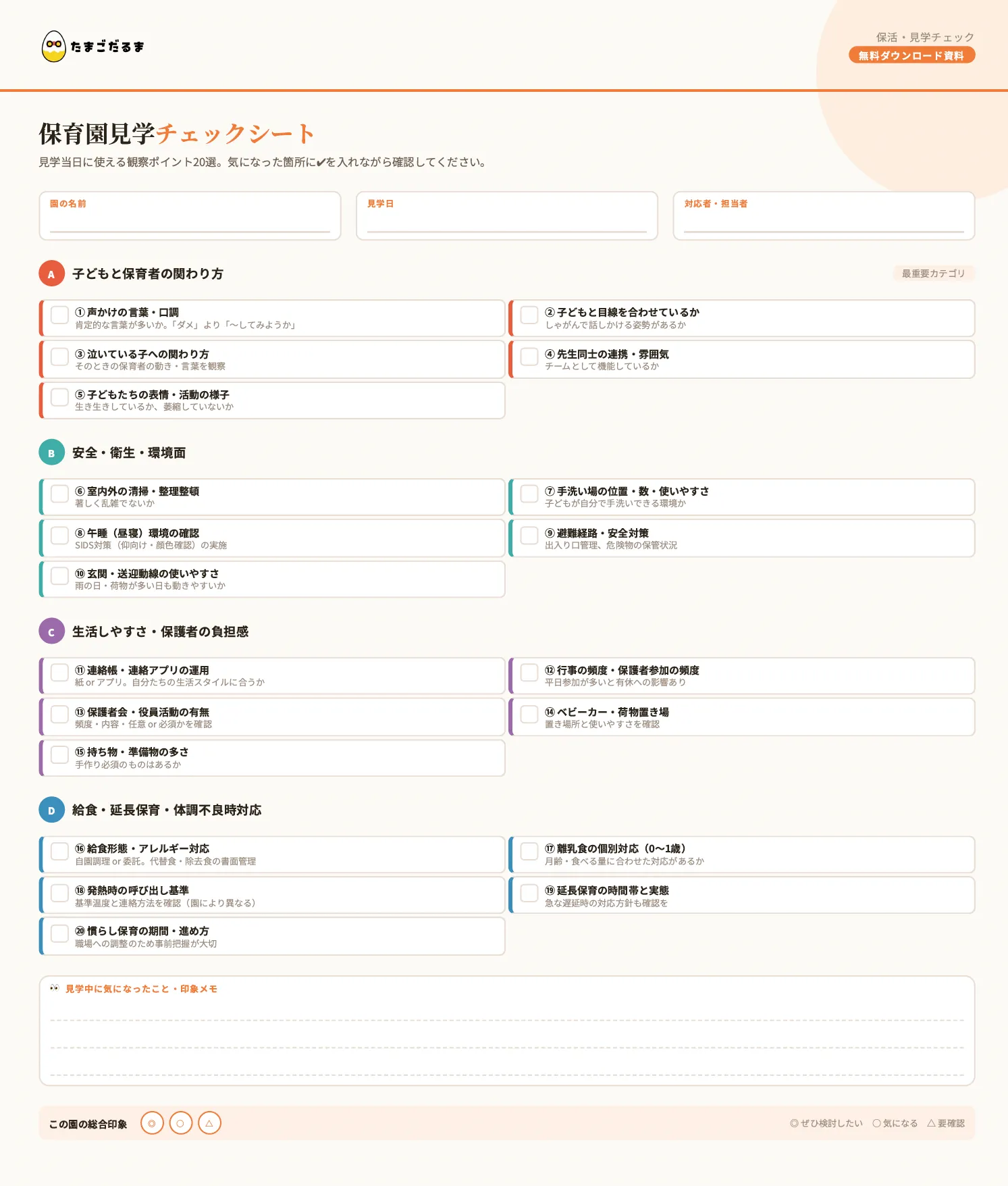The height and width of the screenshot is (1186, 1008).
Task: Mark the ⑩玄関・送迎動線の使いやすさ checkbox
Action: (59, 576)
